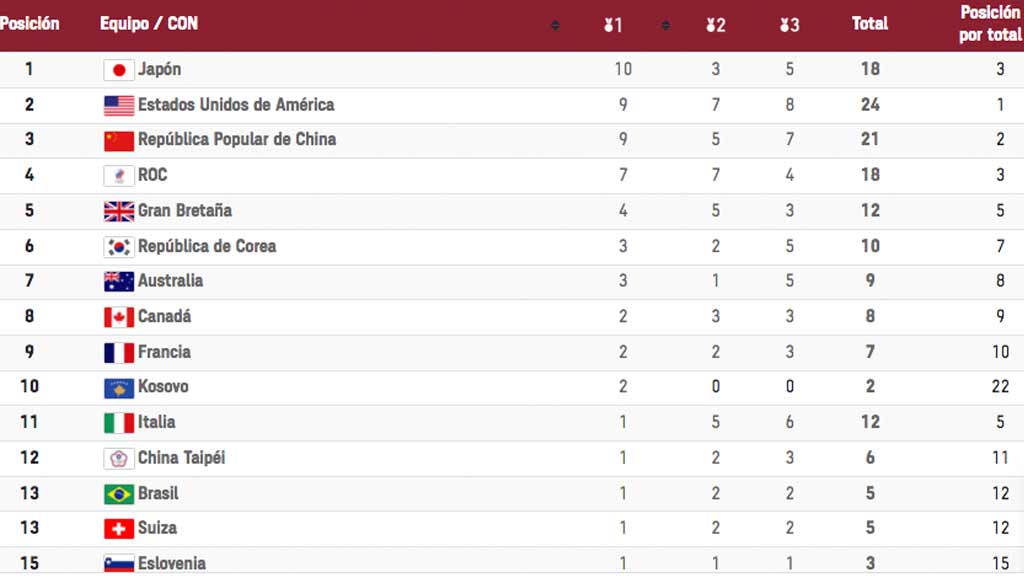
Task: Click the United States flag icon
Action: point(119,106)
